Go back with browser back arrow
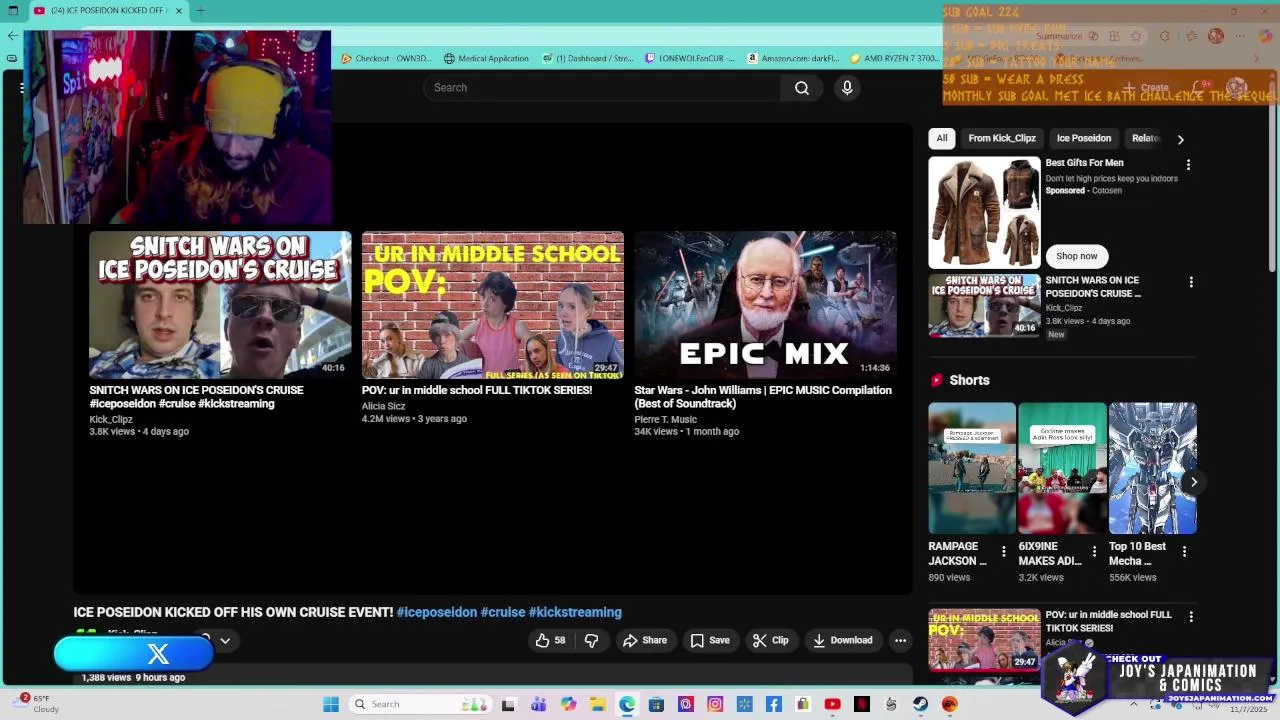The width and height of the screenshot is (1280, 720). (x=12, y=35)
